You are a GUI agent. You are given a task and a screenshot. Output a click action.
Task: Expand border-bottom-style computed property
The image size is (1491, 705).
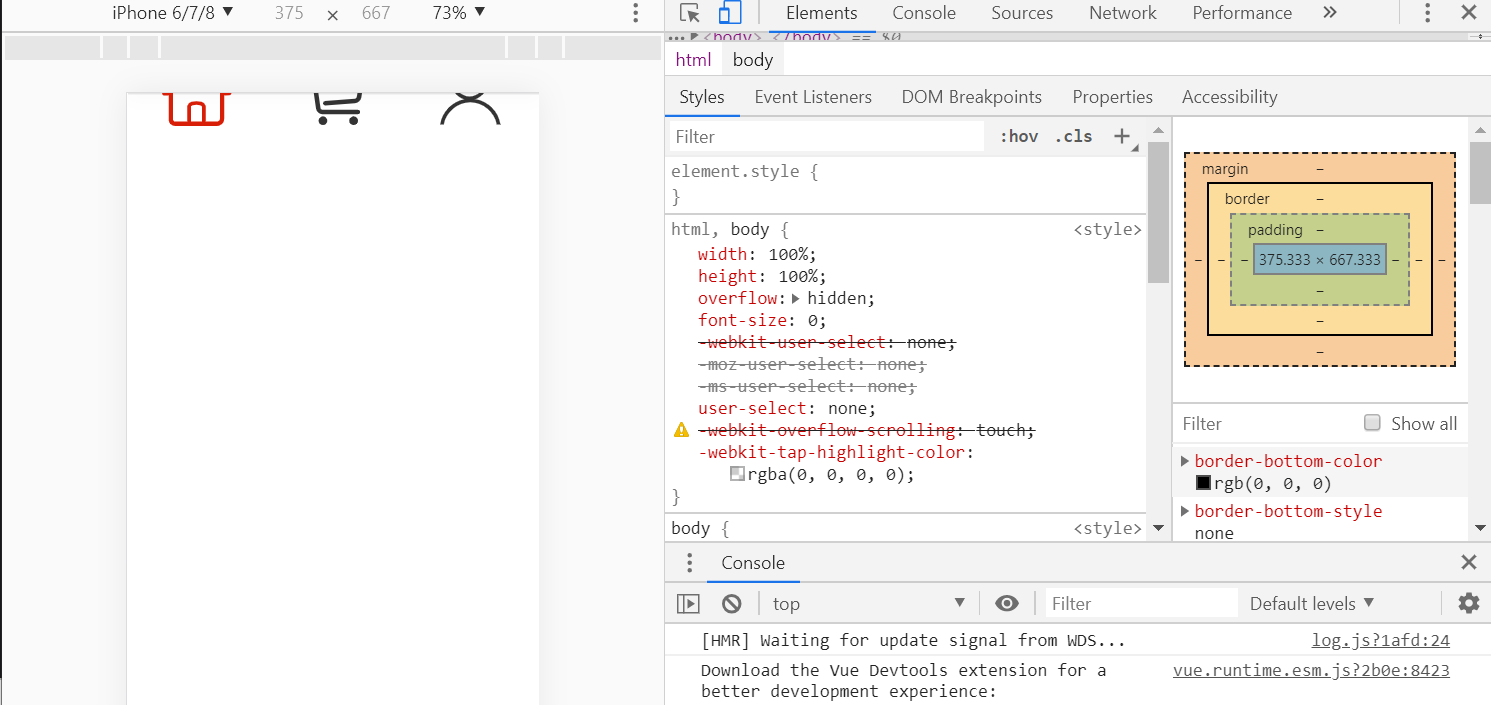(x=1186, y=511)
